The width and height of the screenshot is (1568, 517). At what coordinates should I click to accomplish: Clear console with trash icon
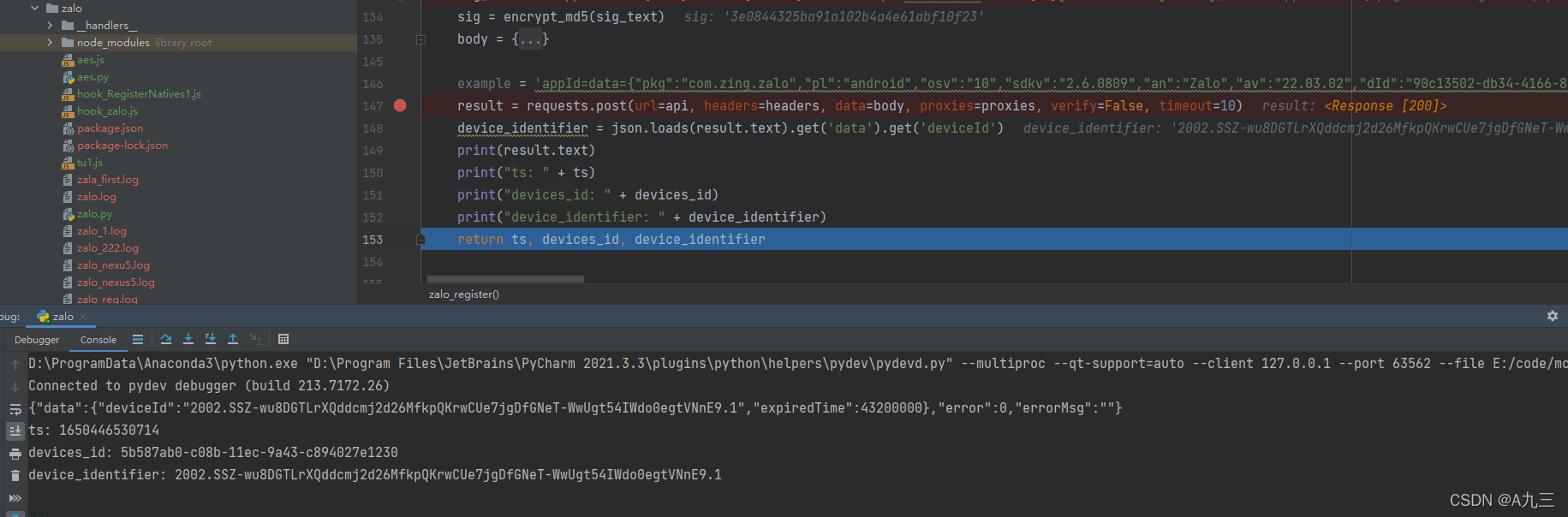coord(15,475)
